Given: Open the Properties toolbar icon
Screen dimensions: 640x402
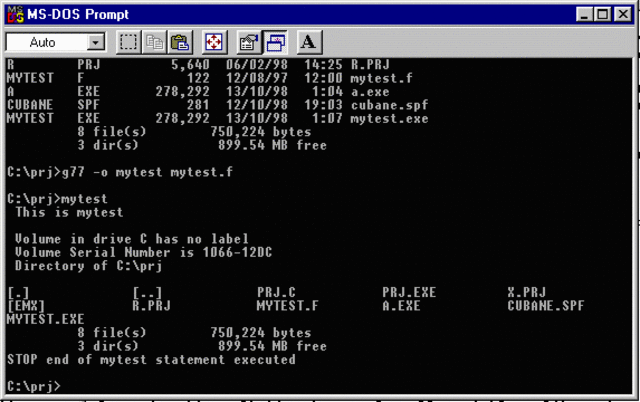Looking at the screenshot, I should 249,42.
